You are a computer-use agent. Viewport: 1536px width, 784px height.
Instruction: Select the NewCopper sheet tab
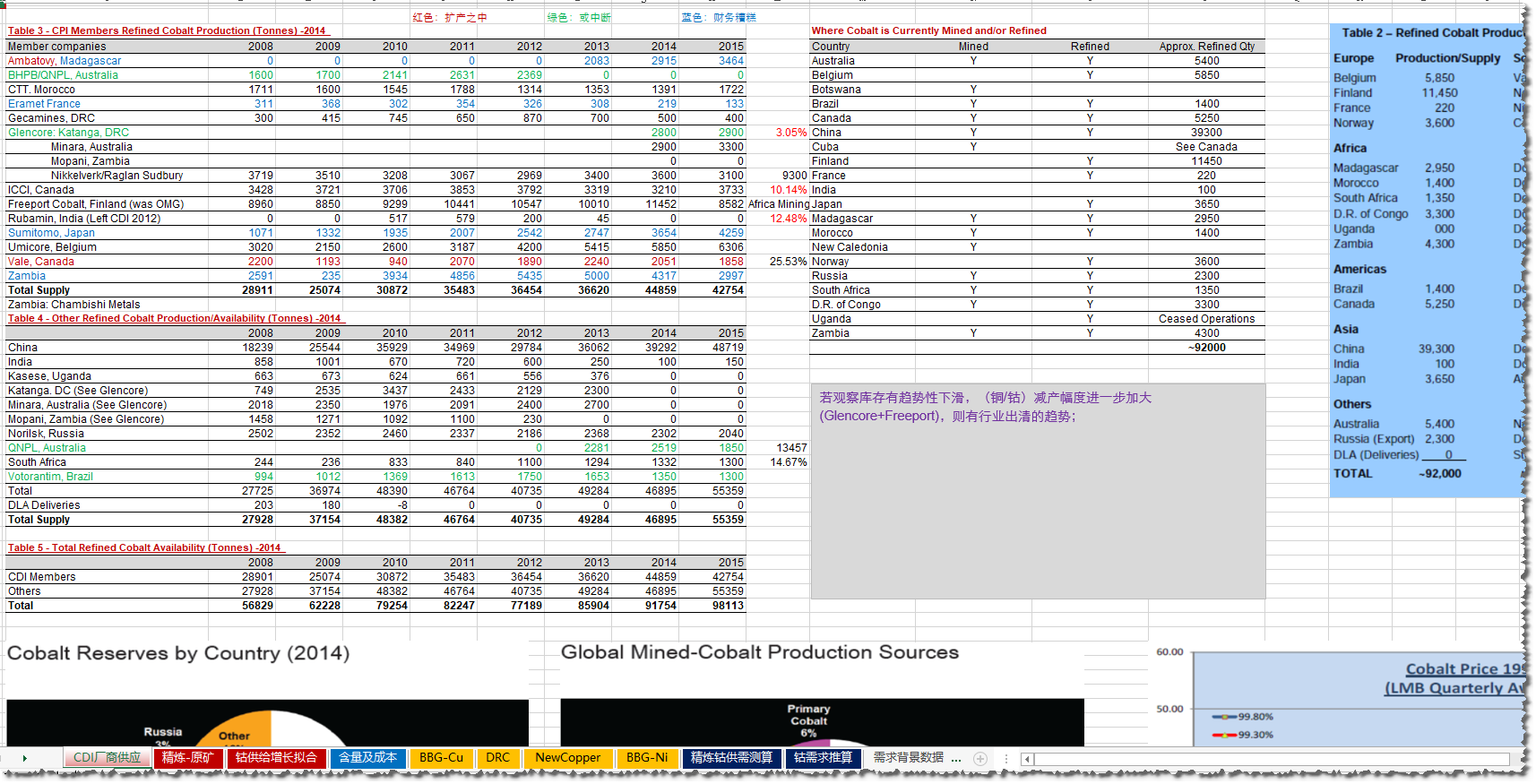[x=568, y=758]
